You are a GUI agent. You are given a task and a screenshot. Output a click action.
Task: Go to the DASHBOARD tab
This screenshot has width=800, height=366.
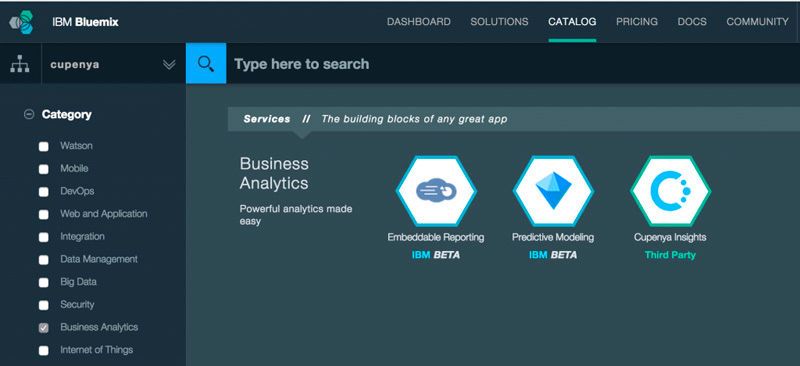(x=418, y=22)
